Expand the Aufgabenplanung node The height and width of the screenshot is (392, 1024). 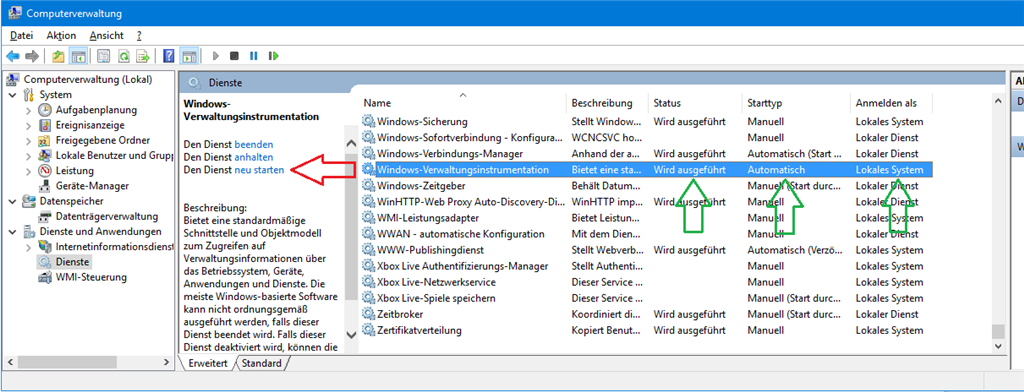point(28,110)
